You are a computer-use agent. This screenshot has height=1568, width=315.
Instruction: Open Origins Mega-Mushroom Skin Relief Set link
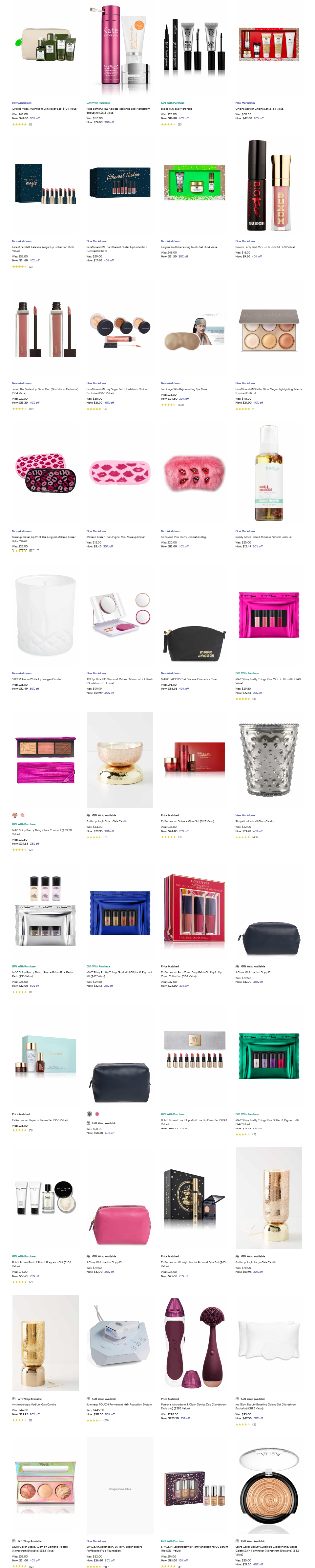pyautogui.click(x=44, y=108)
